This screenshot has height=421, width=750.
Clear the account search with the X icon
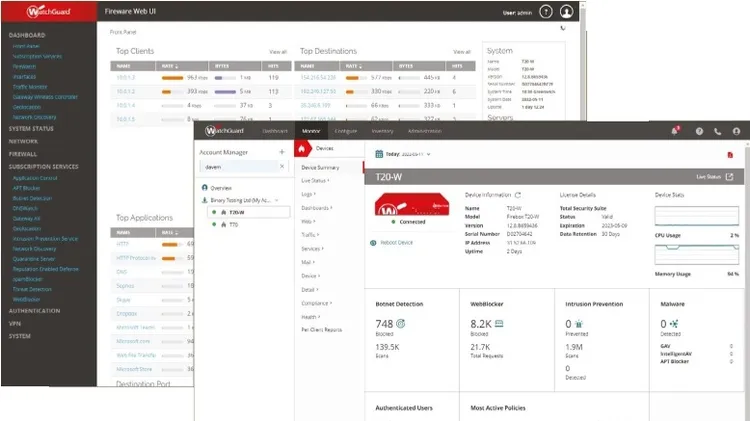point(282,166)
